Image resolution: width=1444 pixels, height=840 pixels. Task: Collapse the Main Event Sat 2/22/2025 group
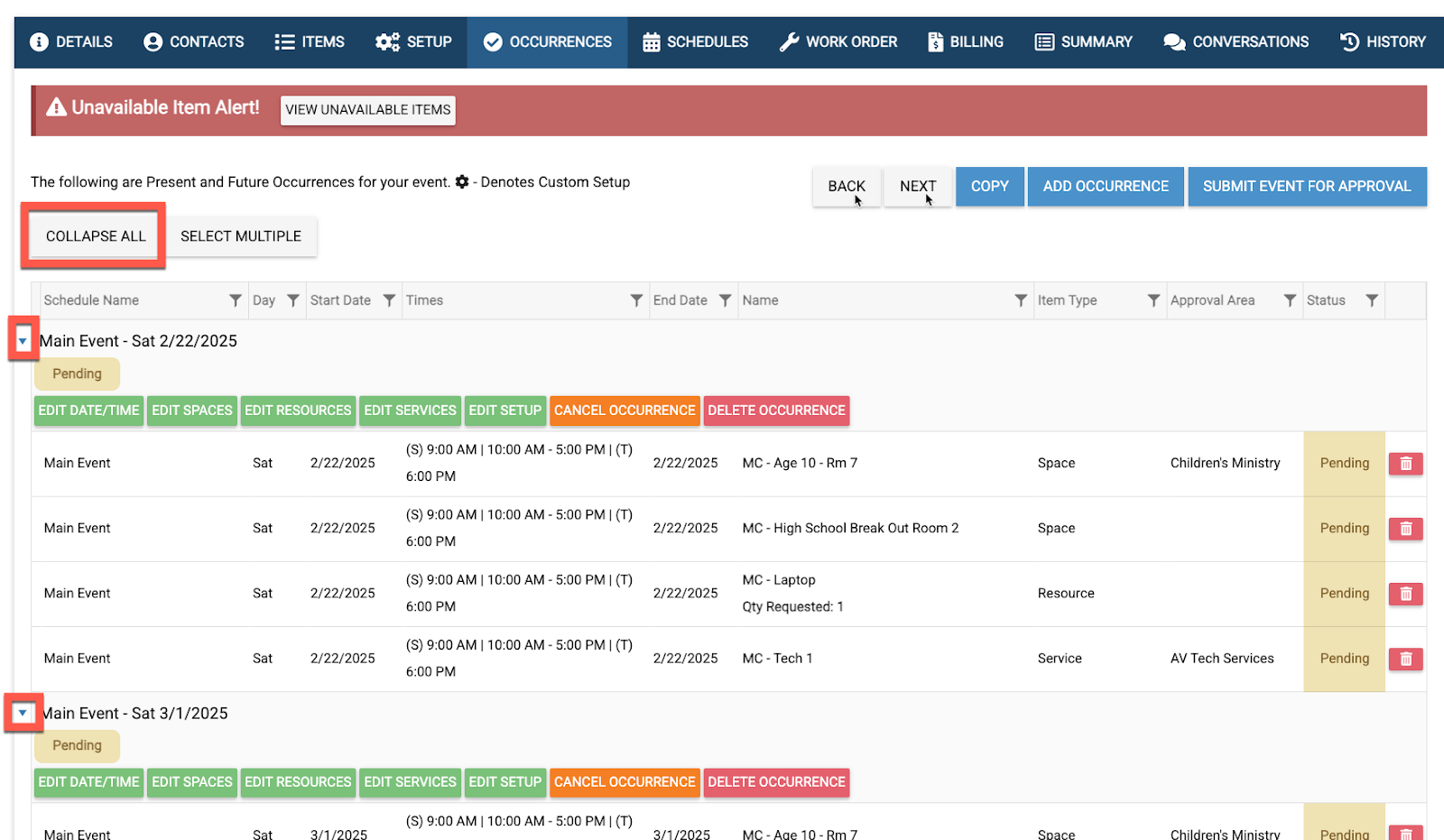pyautogui.click(x=23, y=341)
